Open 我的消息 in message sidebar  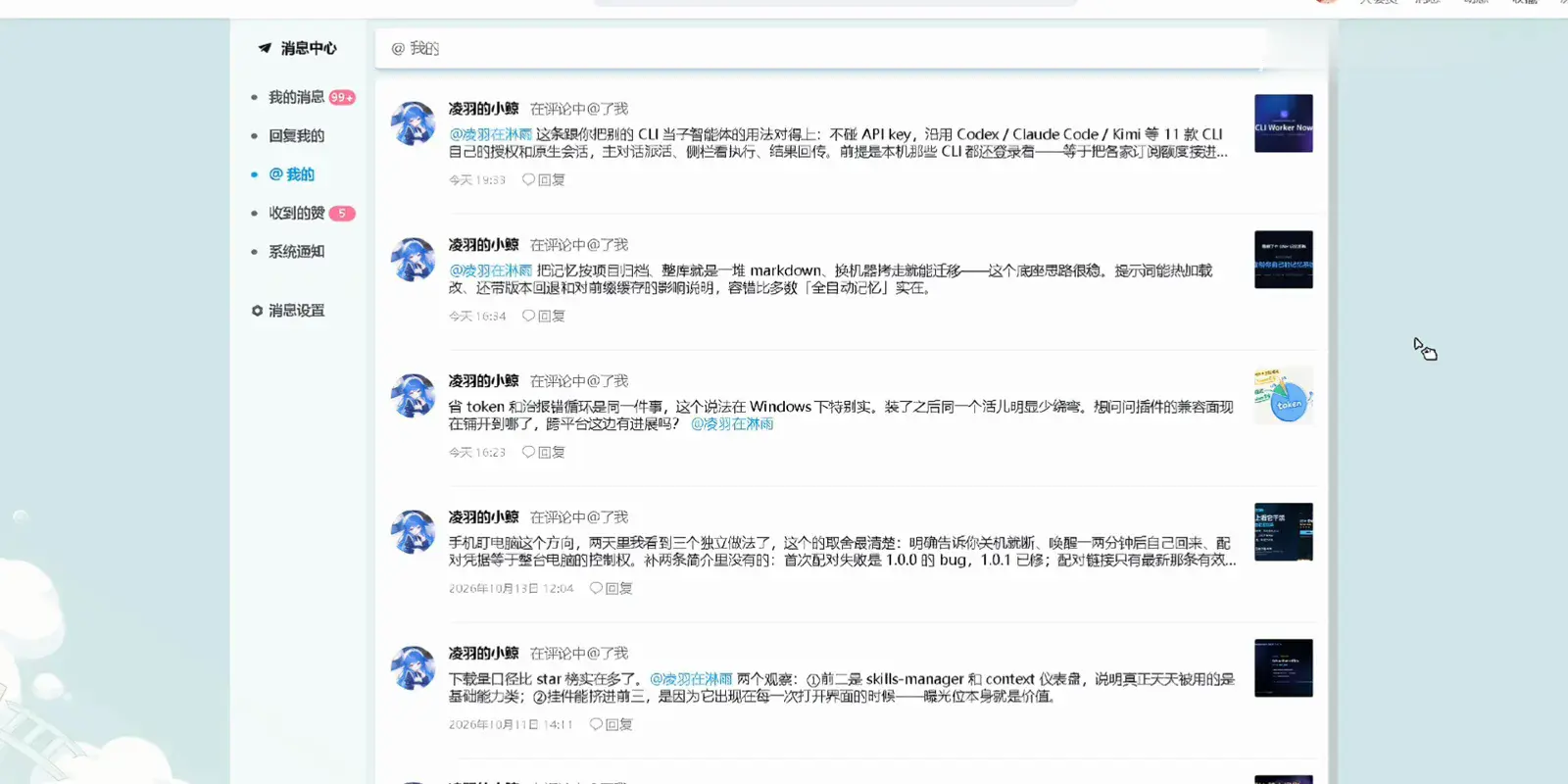coord(296,97)
